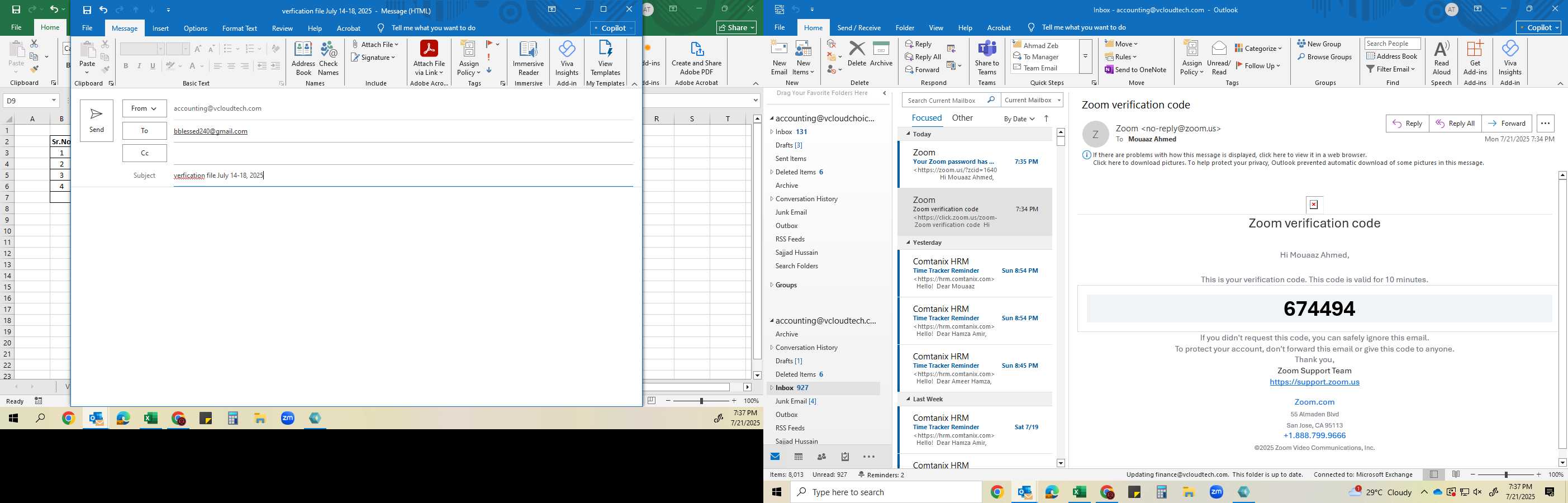Open Current Mailbox search scope dropdown
The image size is (1568, 503).
(x=1032, y=100)
